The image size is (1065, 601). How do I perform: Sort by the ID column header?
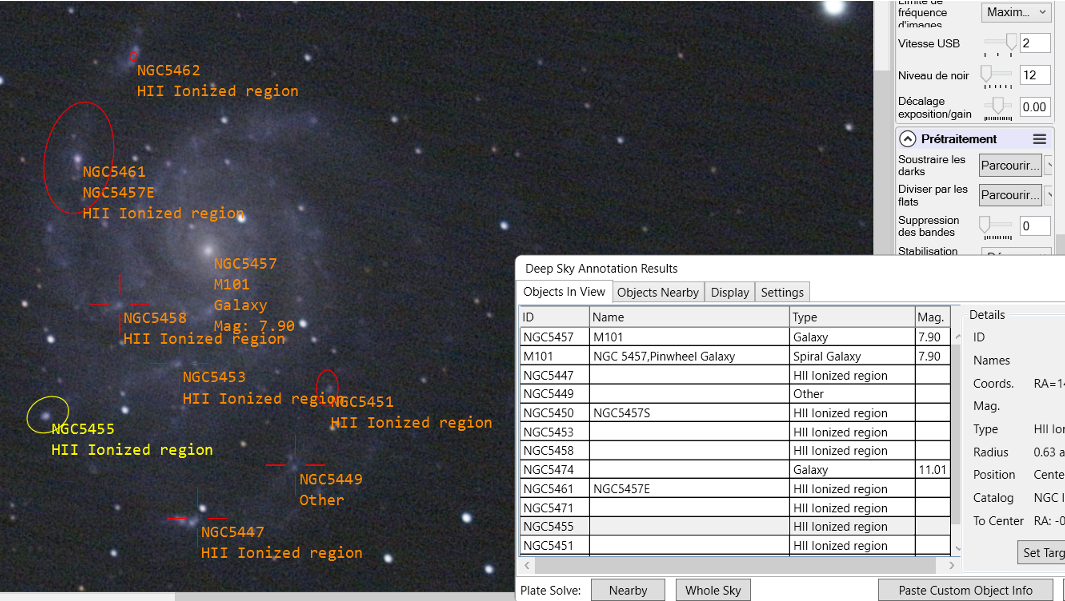coord(554,317)
